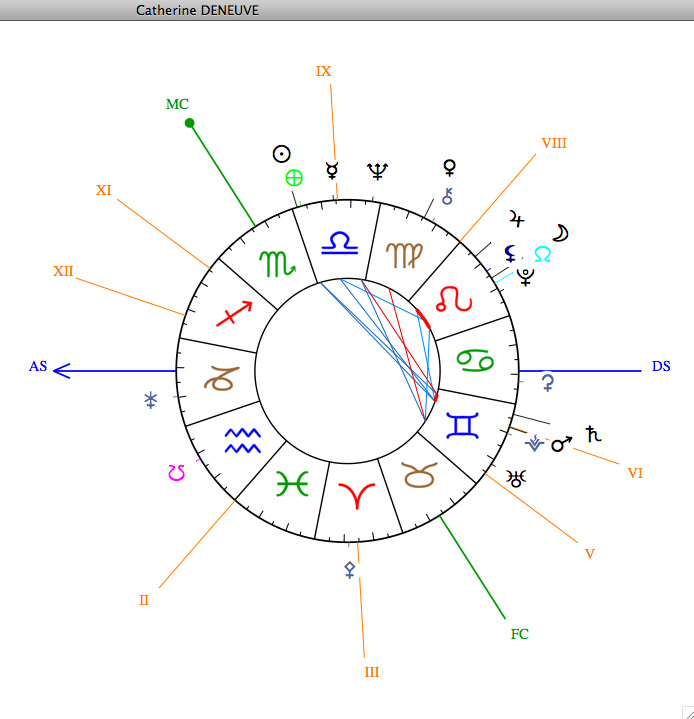Click the red Sagittarius arrow sign
This screenshot has width=694, height=719.
pyautogui.click(x=234, y=314)
